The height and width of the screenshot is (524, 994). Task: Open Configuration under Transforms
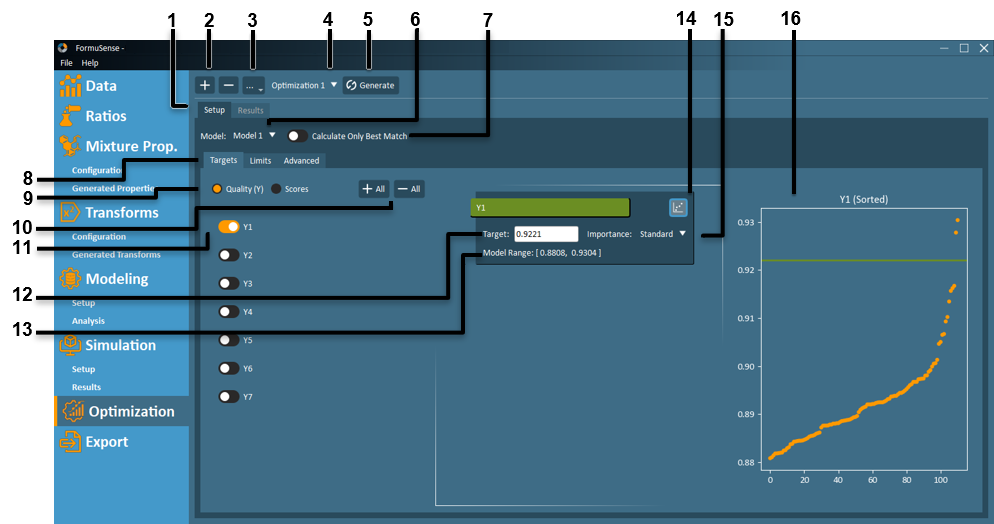[x=99, y=236]
